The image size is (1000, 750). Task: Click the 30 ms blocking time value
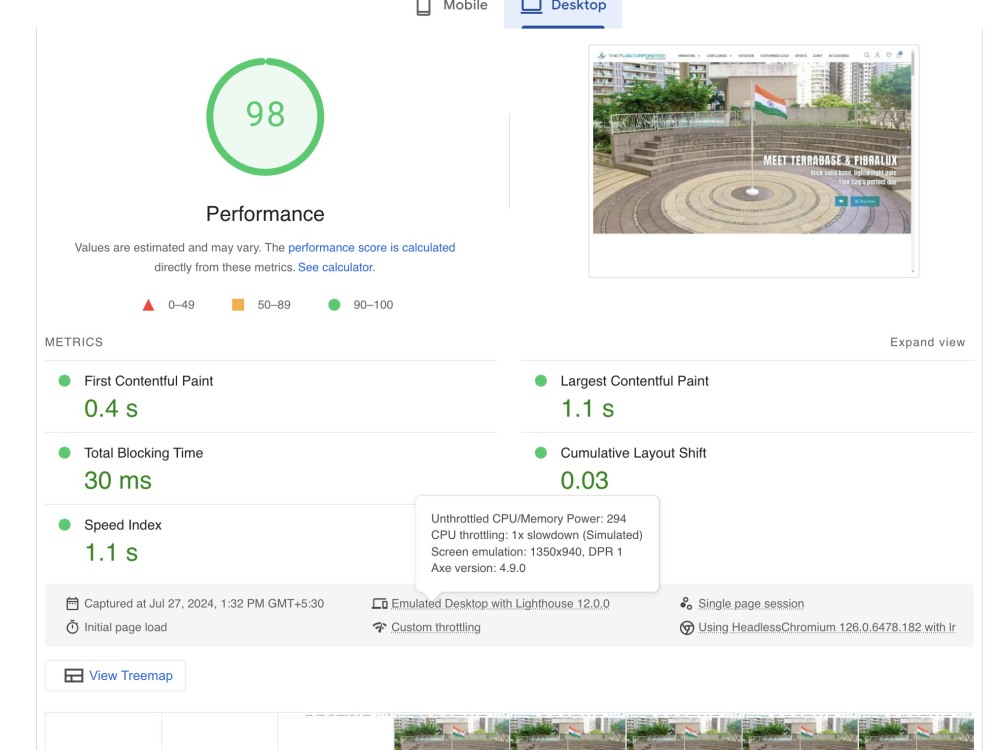pyautogui.click(x=118, y=481)
